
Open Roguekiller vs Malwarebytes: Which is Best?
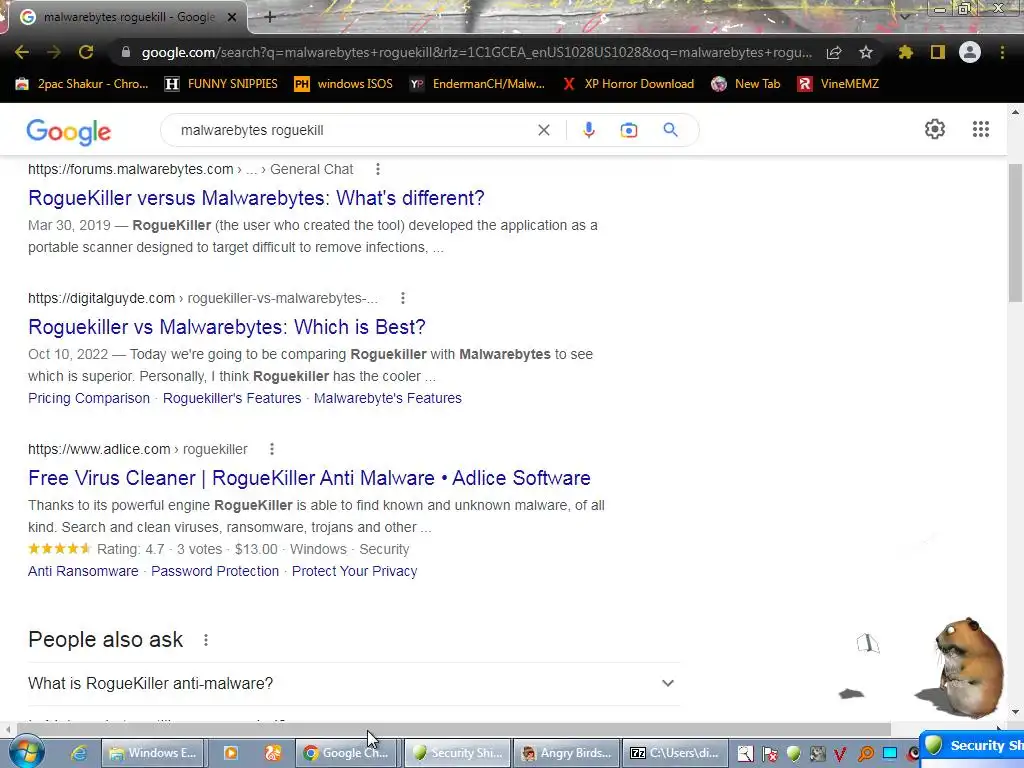point(227,327)
